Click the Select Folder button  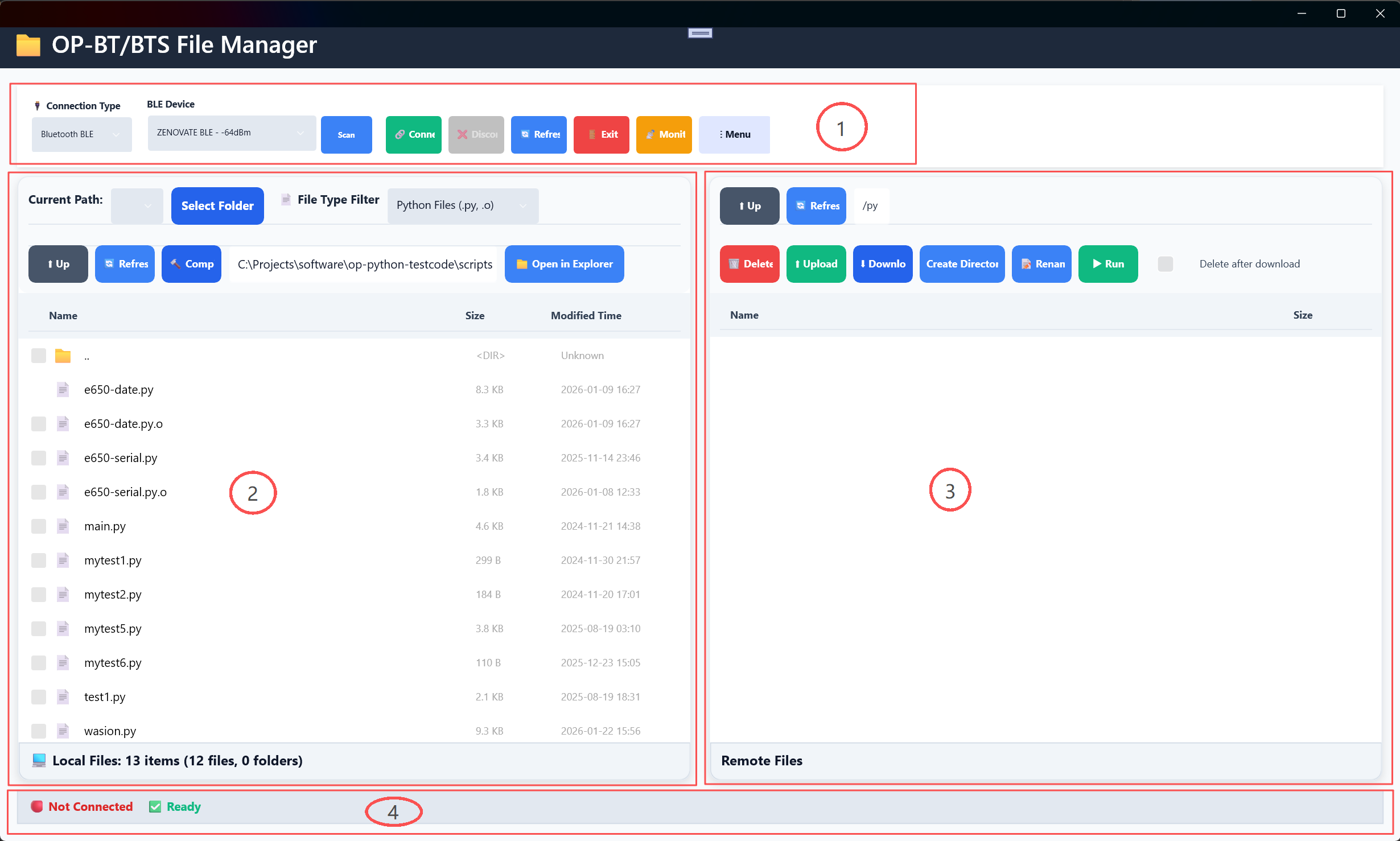(217, 205)
